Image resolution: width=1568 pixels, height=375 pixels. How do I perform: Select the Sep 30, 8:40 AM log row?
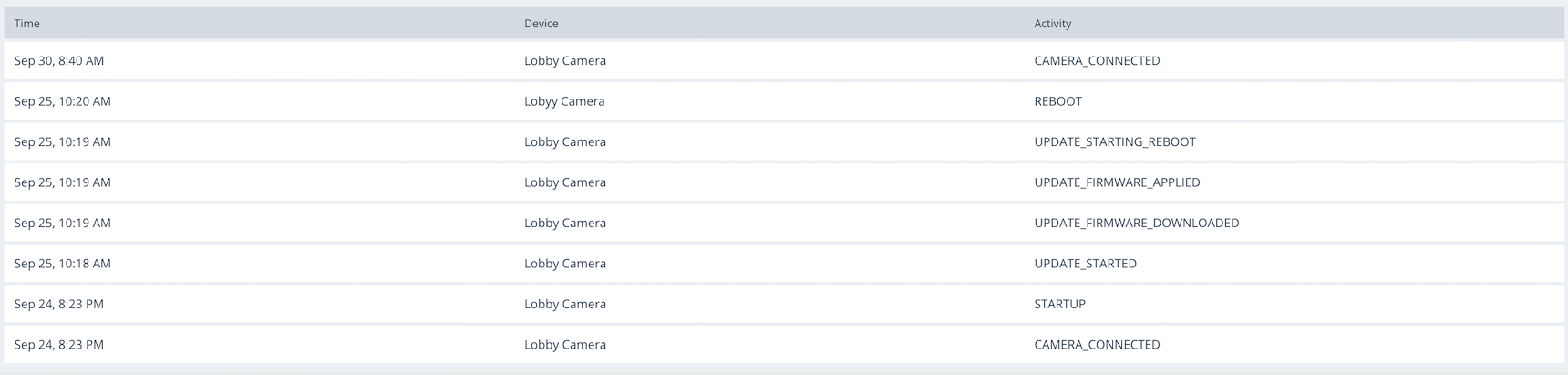[784, 61]
